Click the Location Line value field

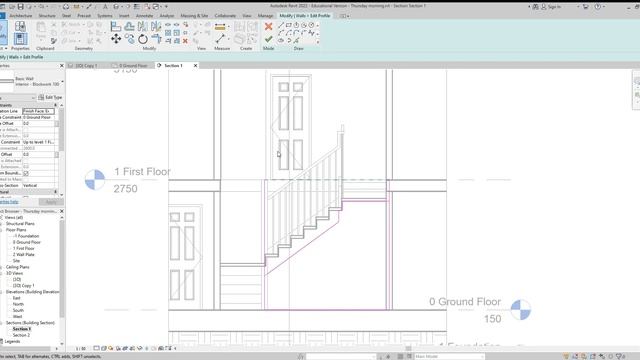pos(38,111)
